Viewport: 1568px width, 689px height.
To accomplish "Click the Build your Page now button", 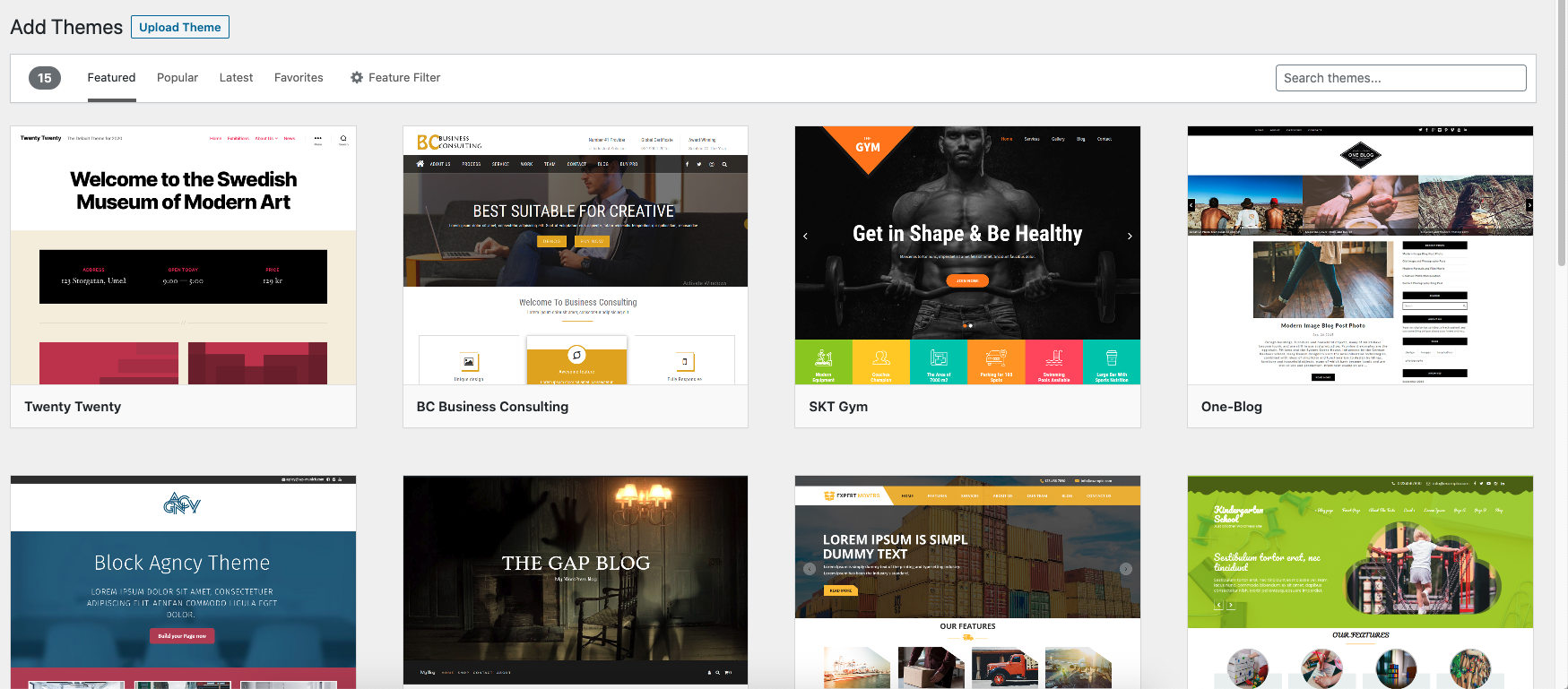I will coord(182,636).
